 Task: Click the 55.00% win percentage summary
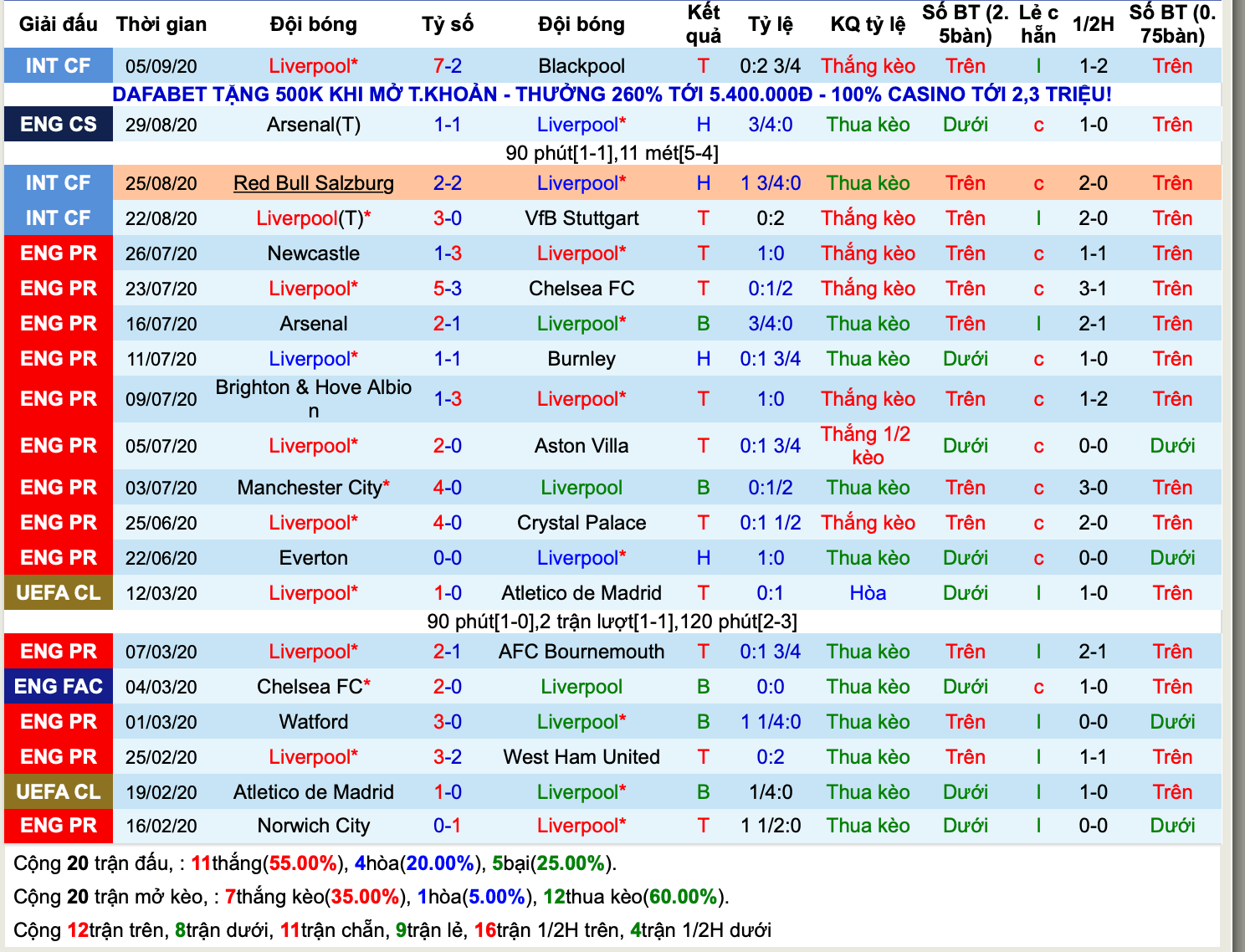pos(304,863)
